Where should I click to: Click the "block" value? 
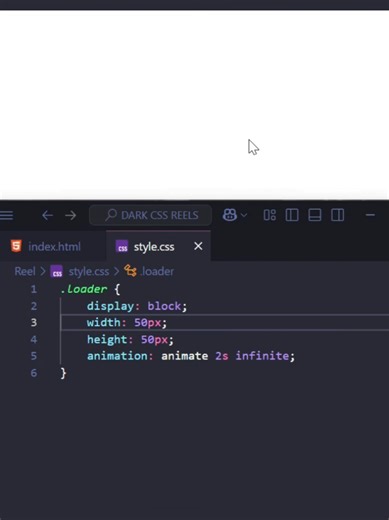pyautogui.click(x=164, y=306)
